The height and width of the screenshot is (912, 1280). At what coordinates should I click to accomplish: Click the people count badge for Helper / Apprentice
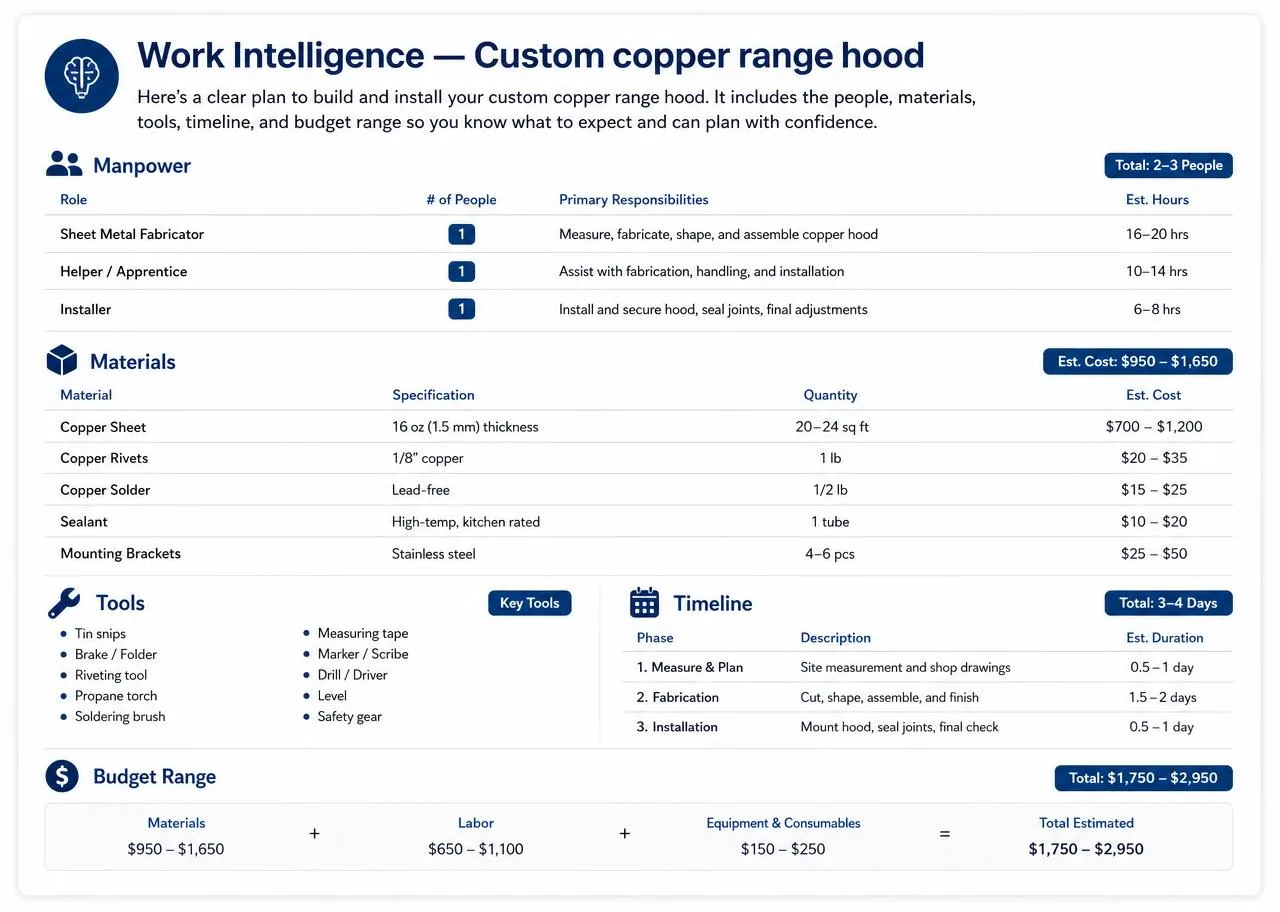[x=461, y=271]
